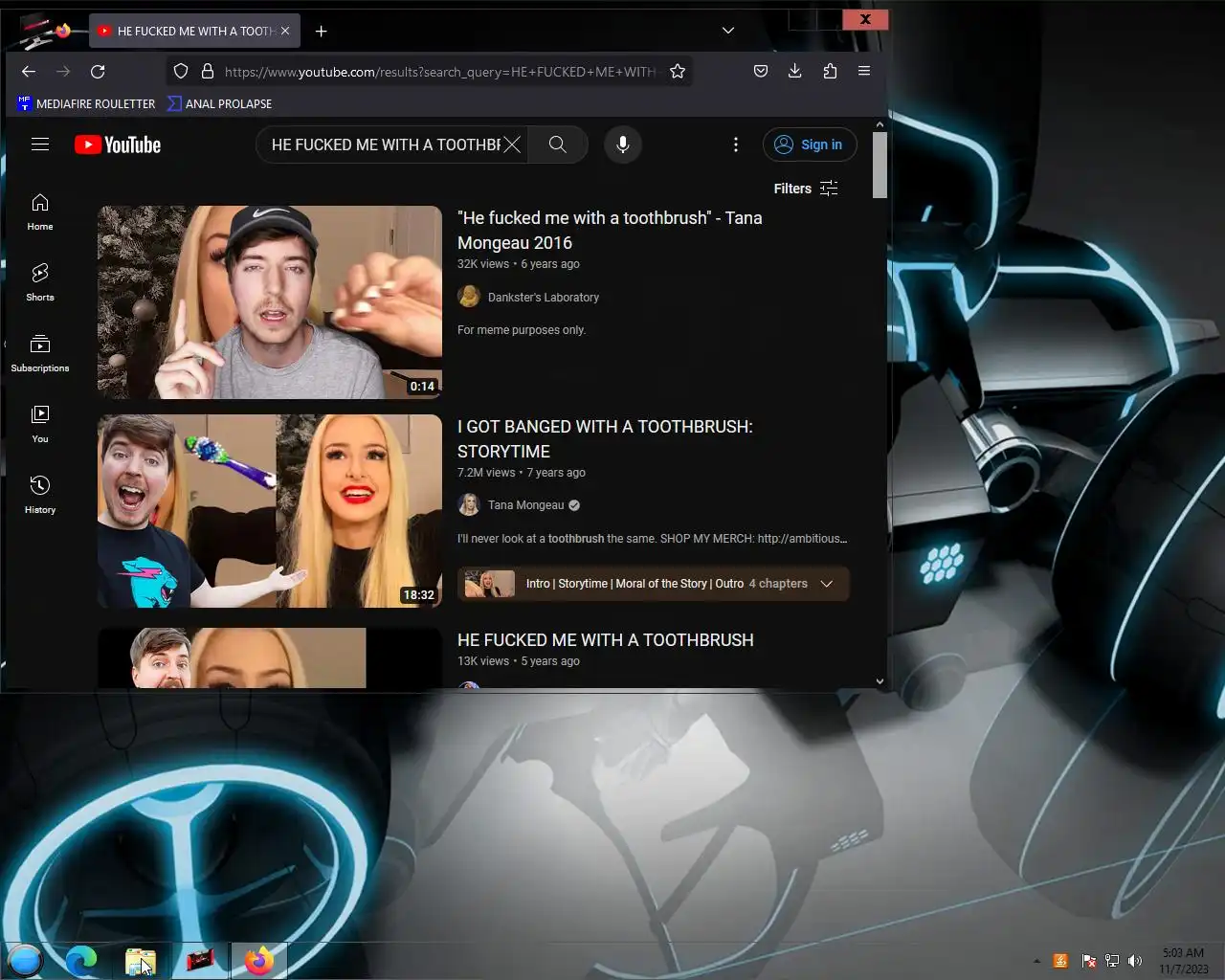Open the Firefox application hamburger menu
This screenshot has height=980, width=1225.
pos(864,71)
